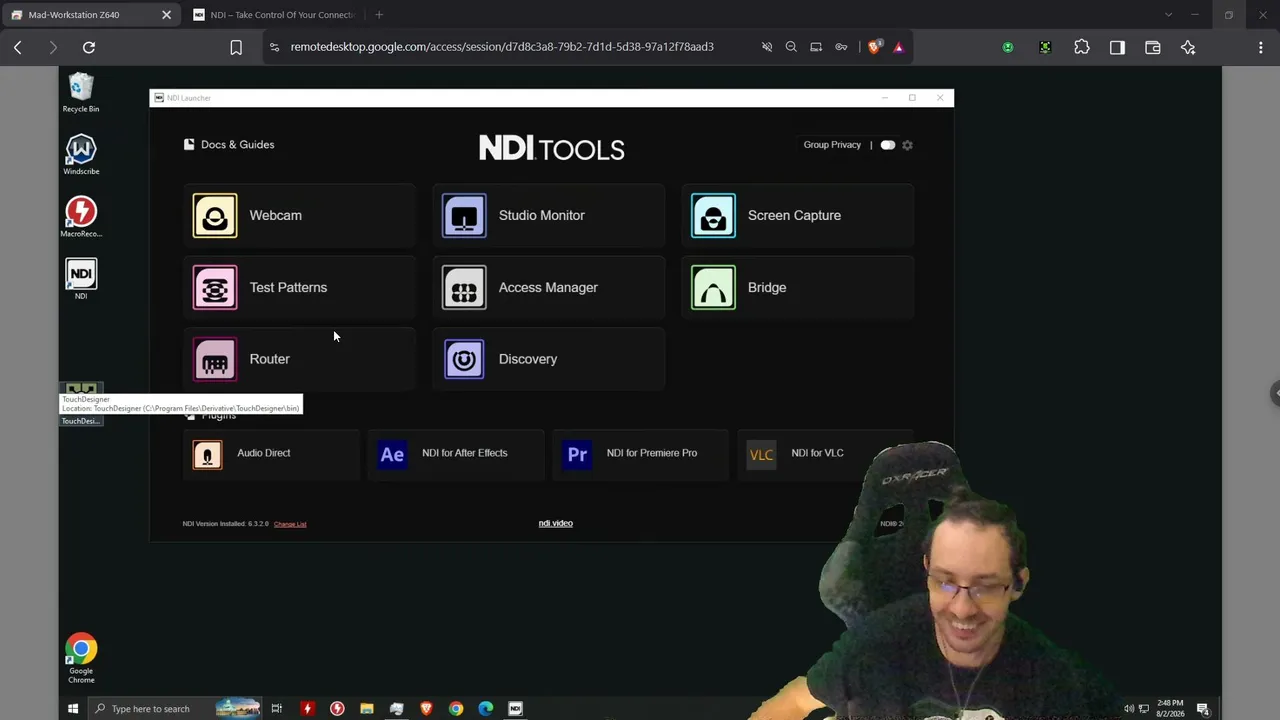
Task: Select the NDI desktop shortcut
Action: click(x=81, y=279)
